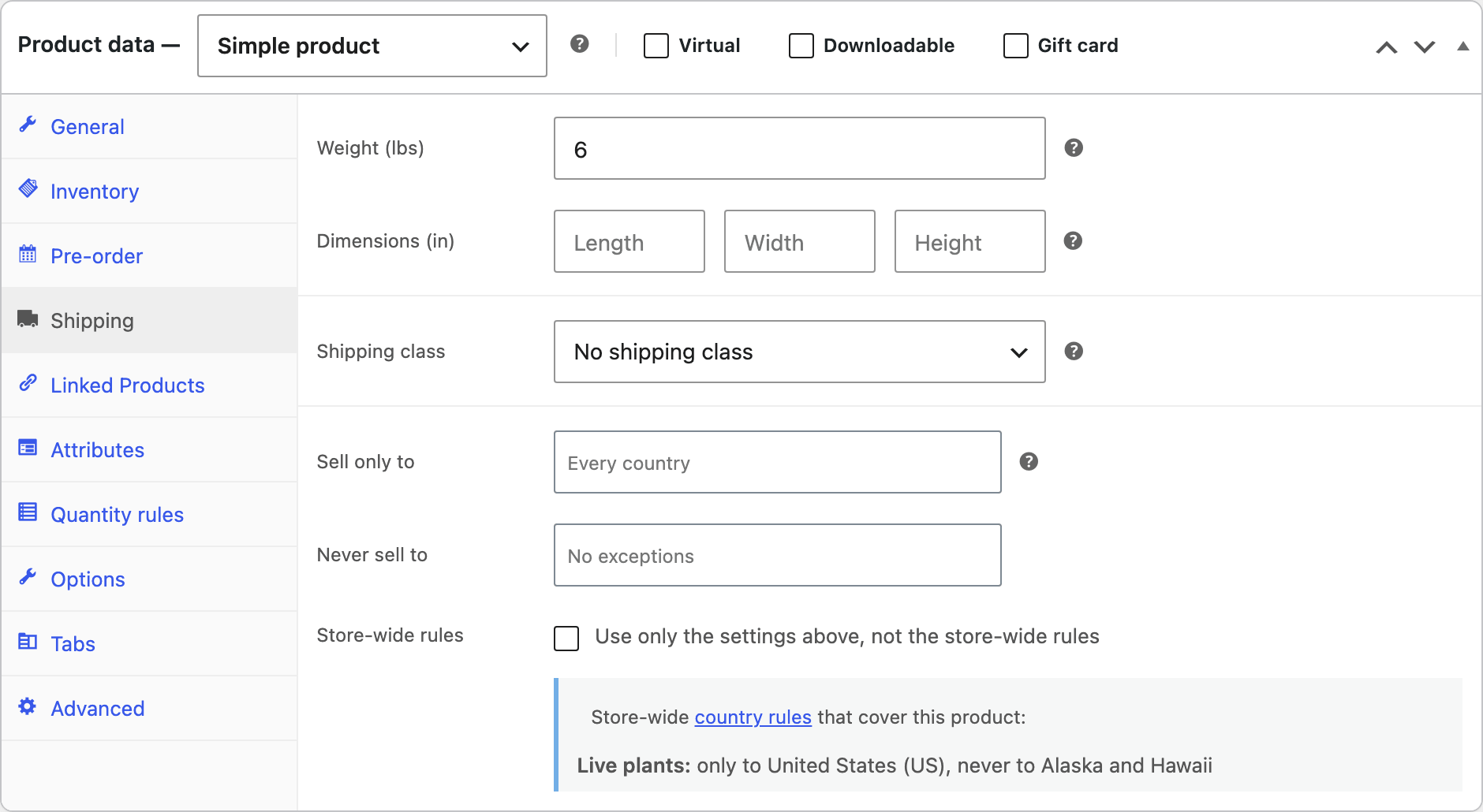Toggle the store-wide rules override checkbox
This screenshot has height=812, width=1483.
566,638
